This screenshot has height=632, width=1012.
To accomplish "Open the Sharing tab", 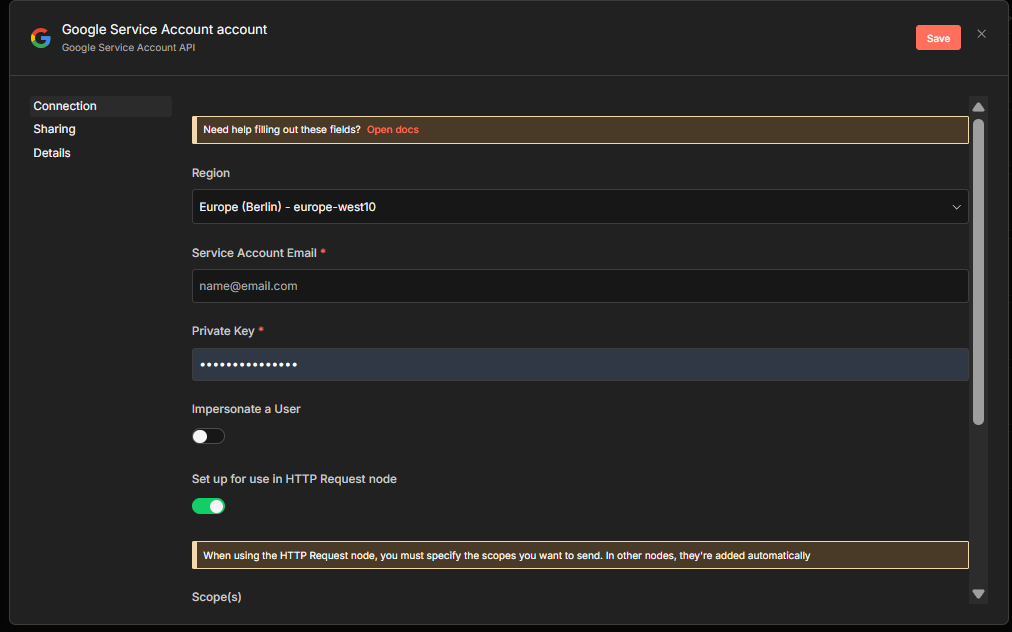I will point(55,129).
